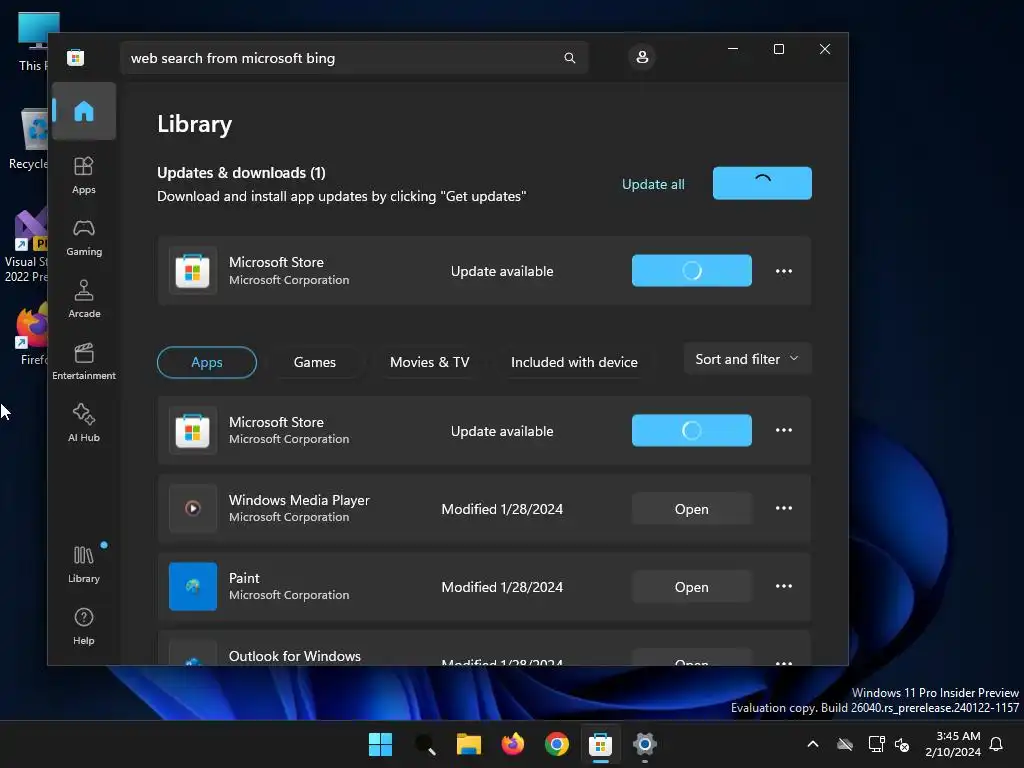Viewport: 1024px width, 768px height.
Task: Open more options for Paint
Action: point(784,586)
